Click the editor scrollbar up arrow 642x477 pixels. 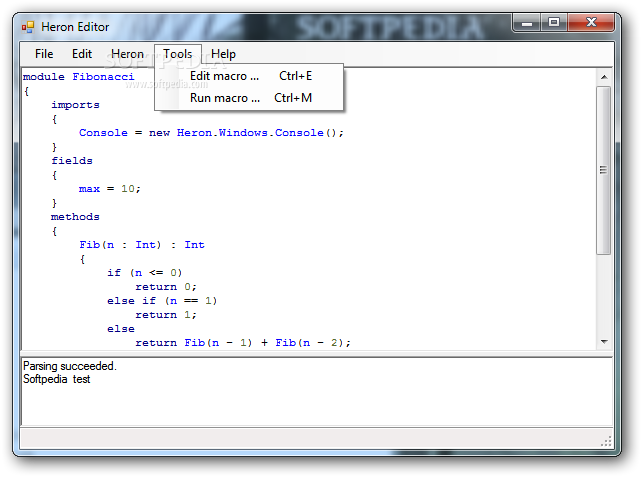[604, 77]
